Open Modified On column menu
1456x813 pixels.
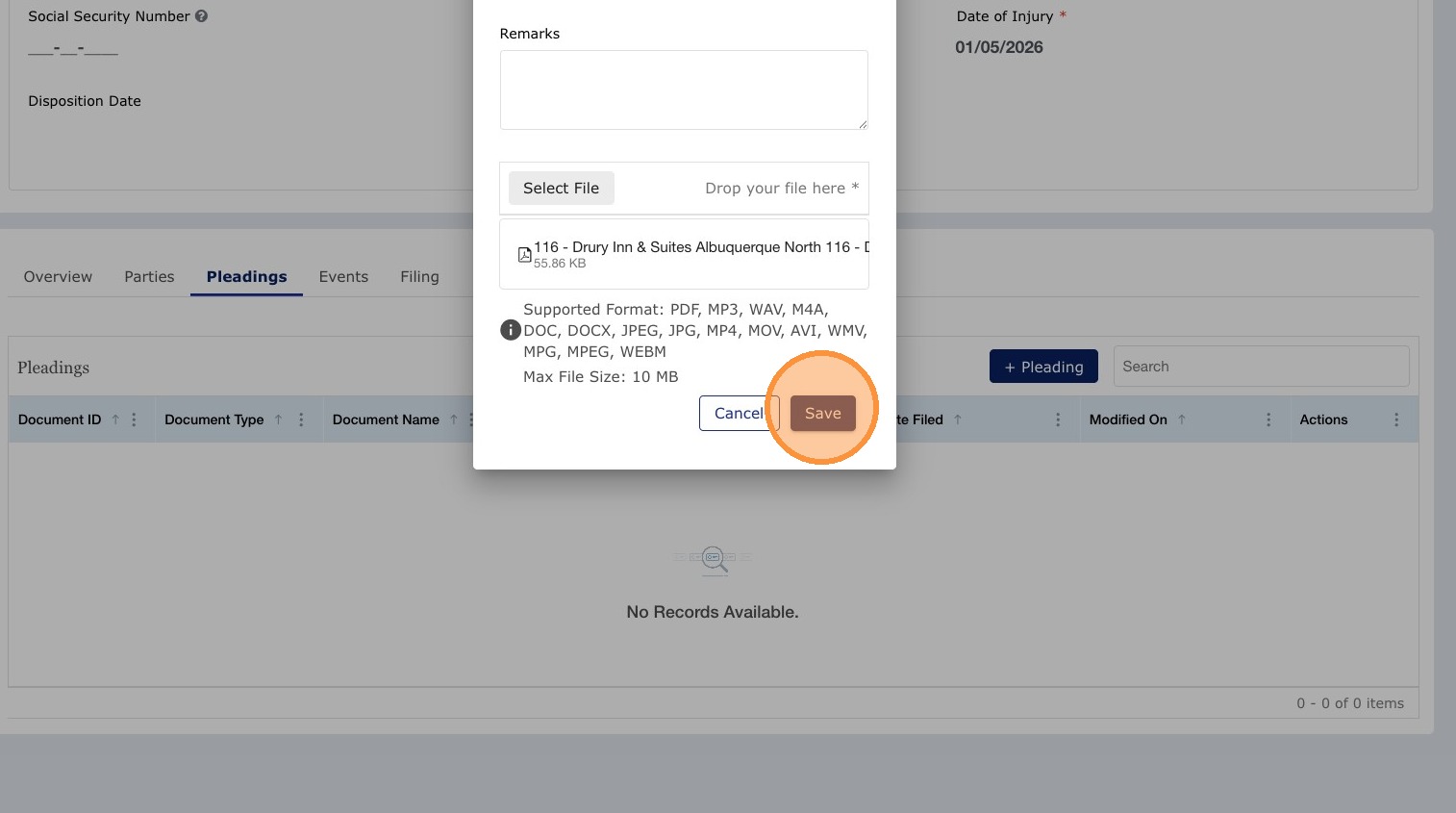click(1268, 419)
